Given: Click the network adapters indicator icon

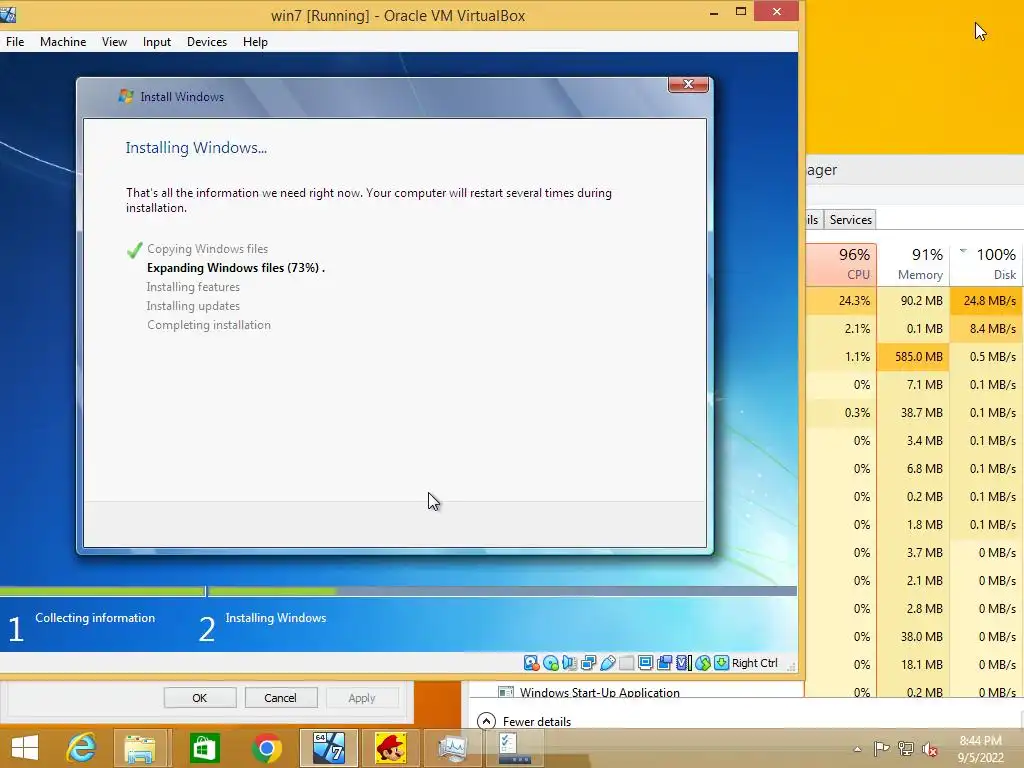Looking at the screenshot, I should tap(588, 664).
